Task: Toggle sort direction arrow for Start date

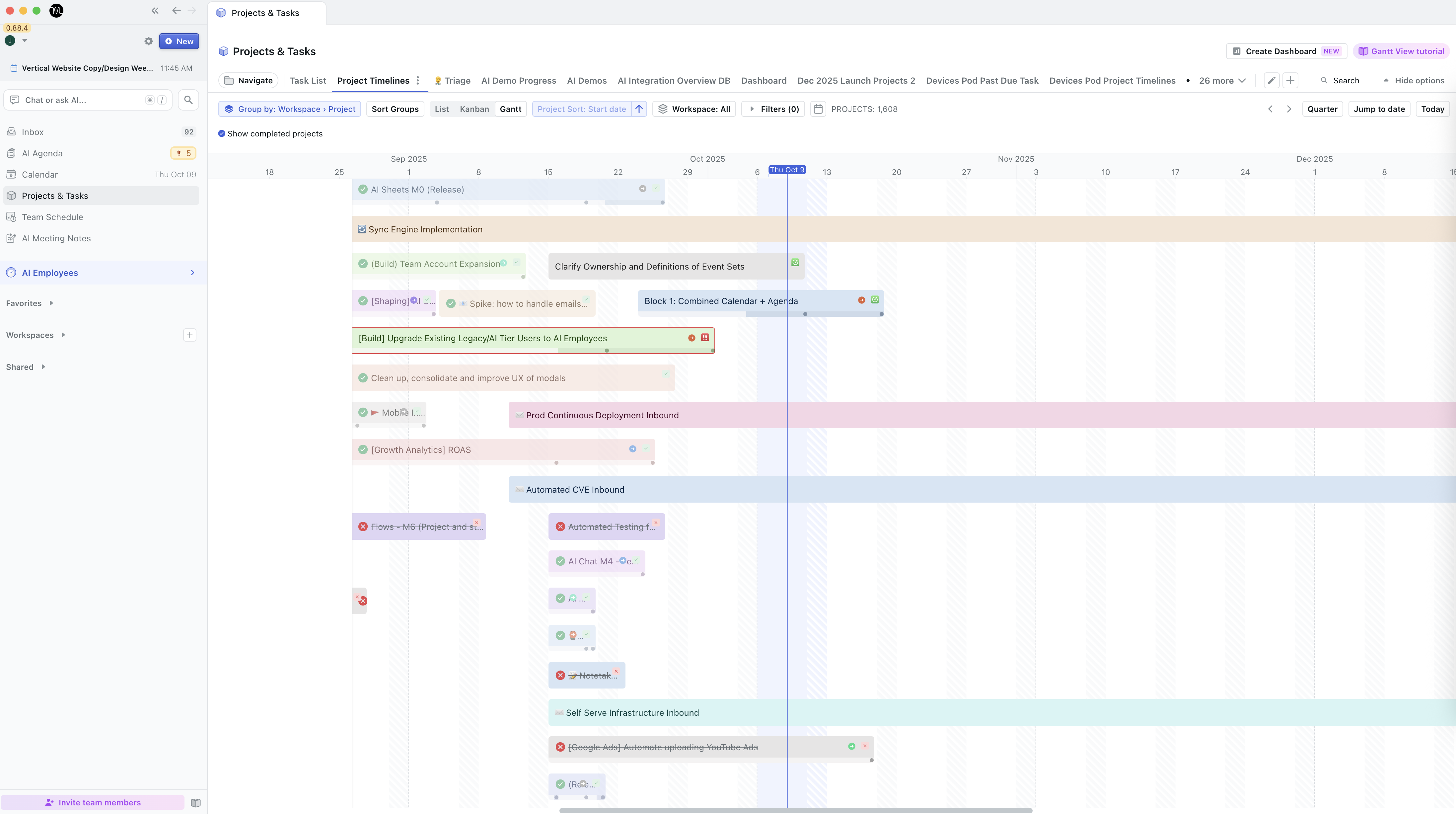Action: pos(639,109)
